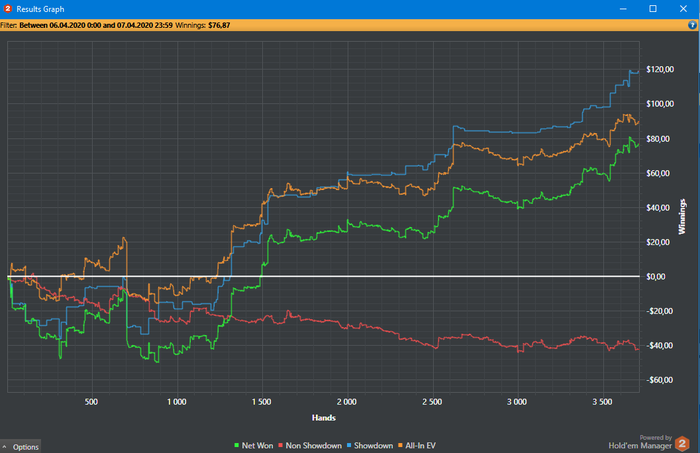Click the Hold'em Manager app icon in title bar
The height and width of the screenshot is (453, 700).
[7, 8]
